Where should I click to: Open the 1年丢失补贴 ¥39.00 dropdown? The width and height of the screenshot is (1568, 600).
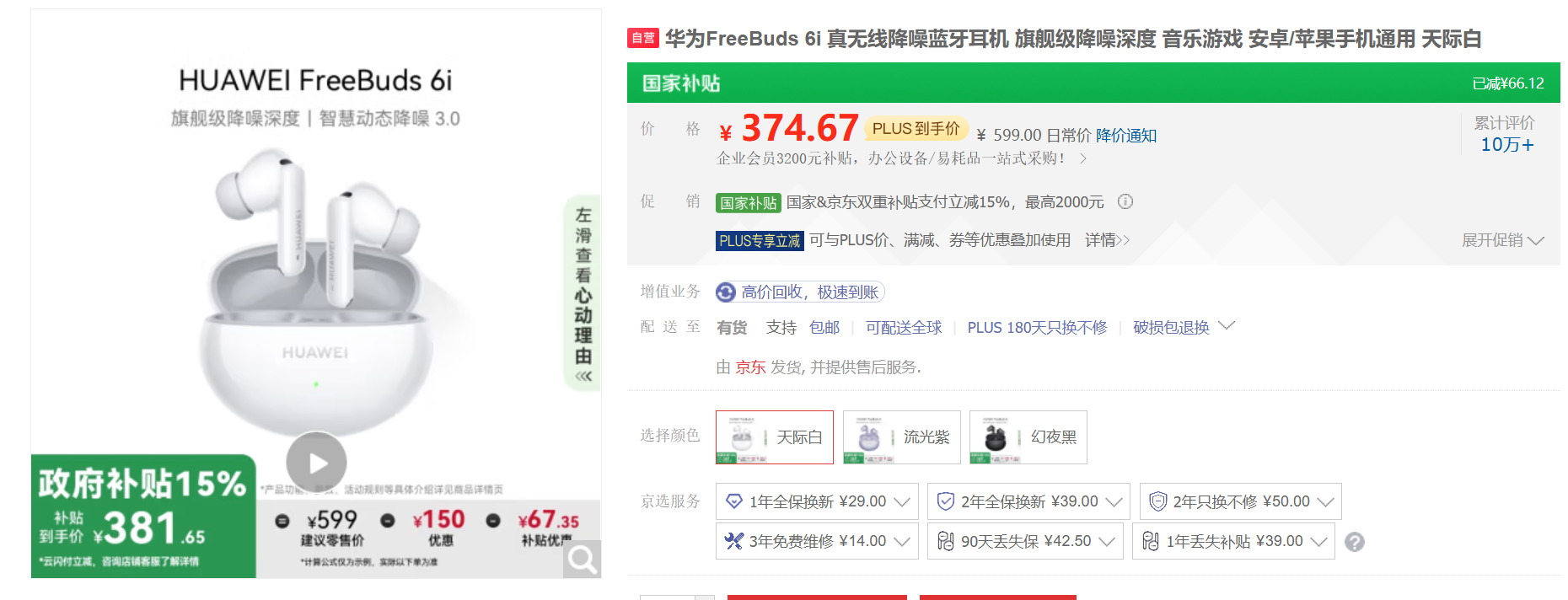click(x=1234, y=541)
